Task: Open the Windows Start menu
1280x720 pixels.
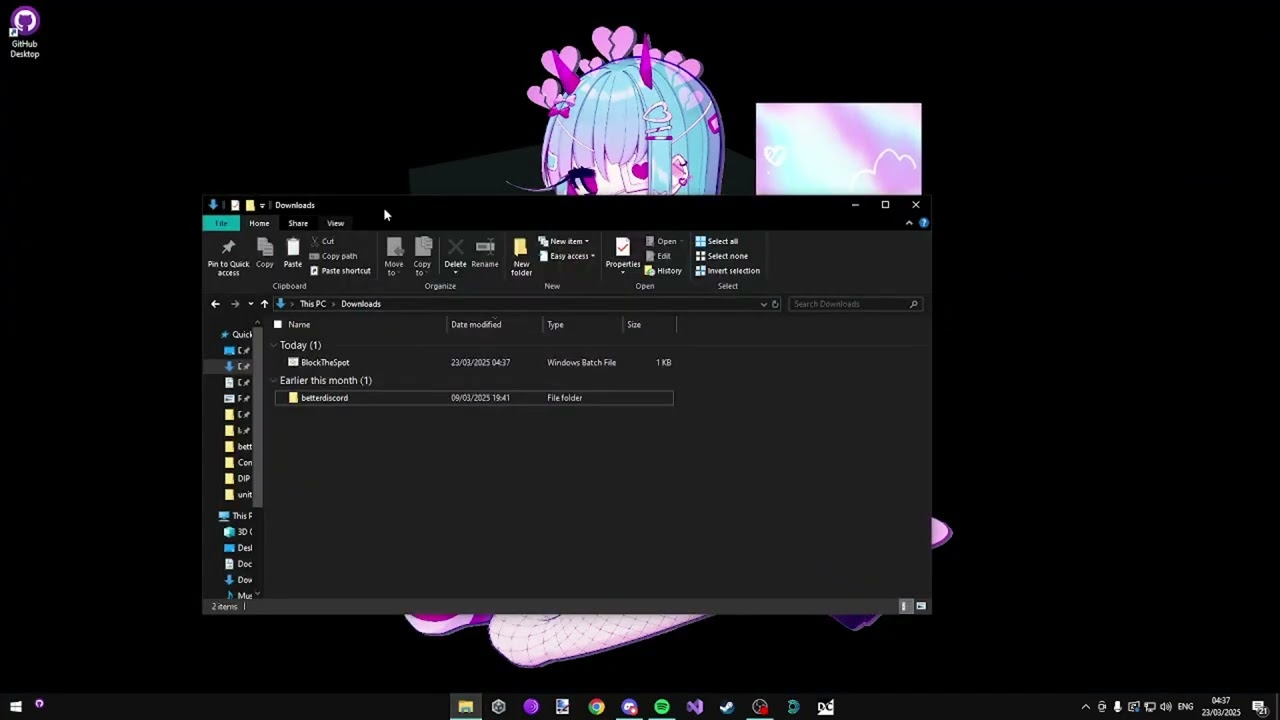Action: click(x=16, y=707)
